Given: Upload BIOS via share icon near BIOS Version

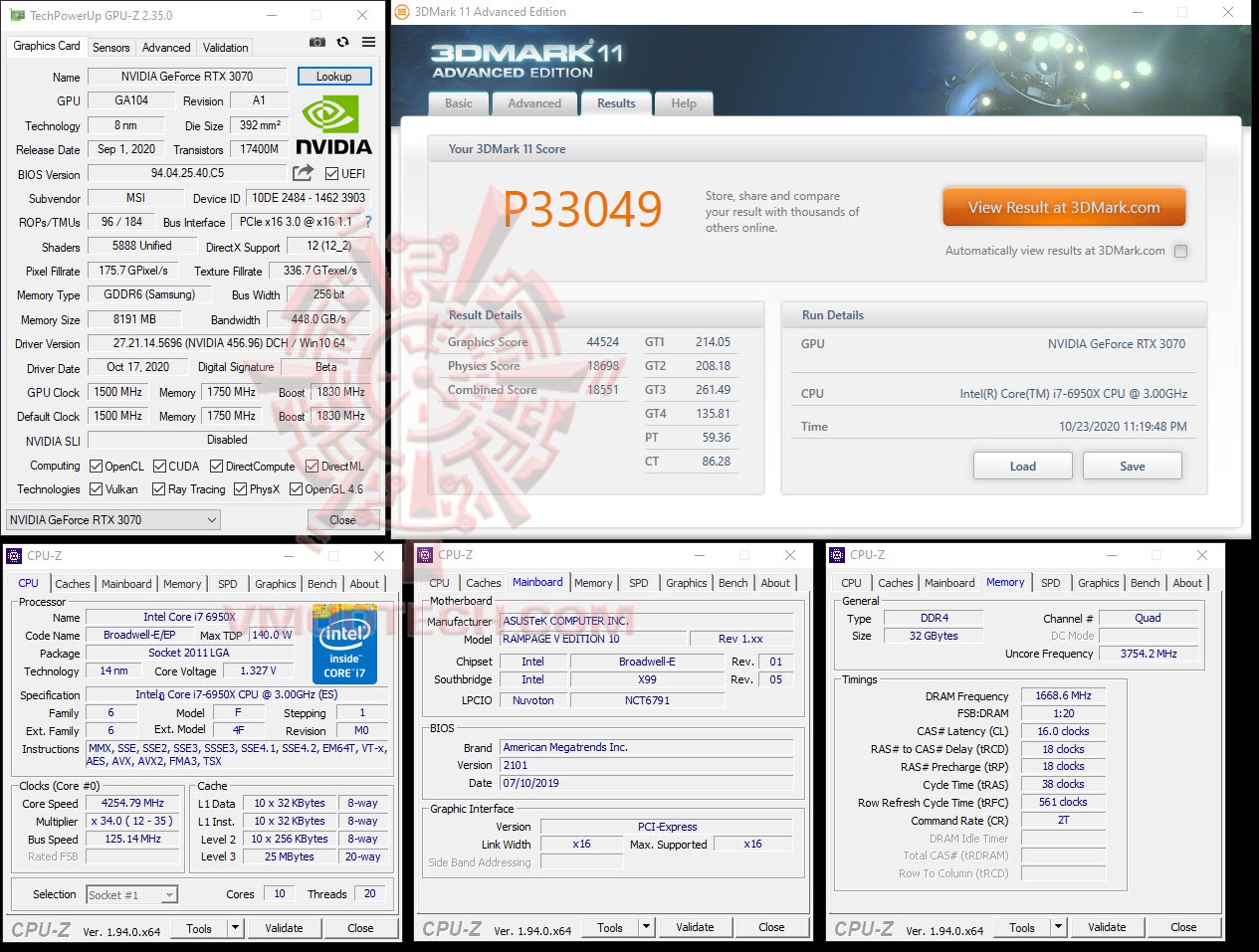Looking at the screenshot, I should [302, 172].
